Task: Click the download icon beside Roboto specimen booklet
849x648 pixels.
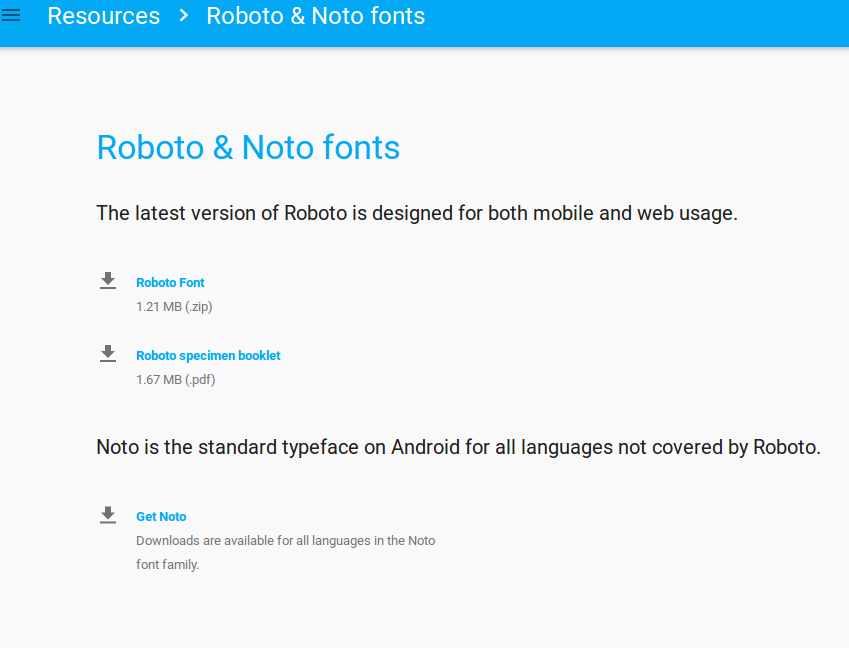Action: pos(108,354)
